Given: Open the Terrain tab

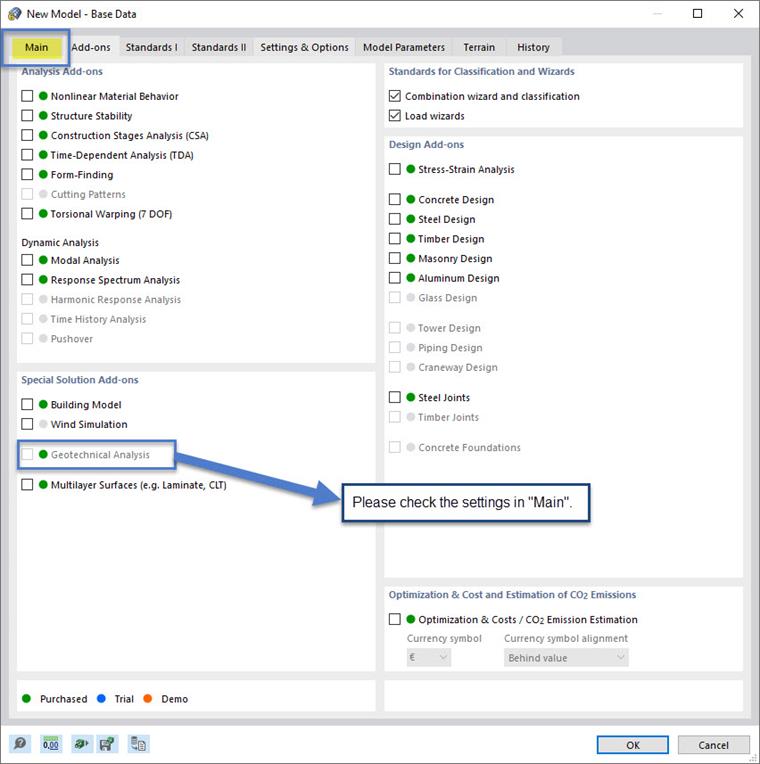Looking at the screenshot, I should [479, 47].
